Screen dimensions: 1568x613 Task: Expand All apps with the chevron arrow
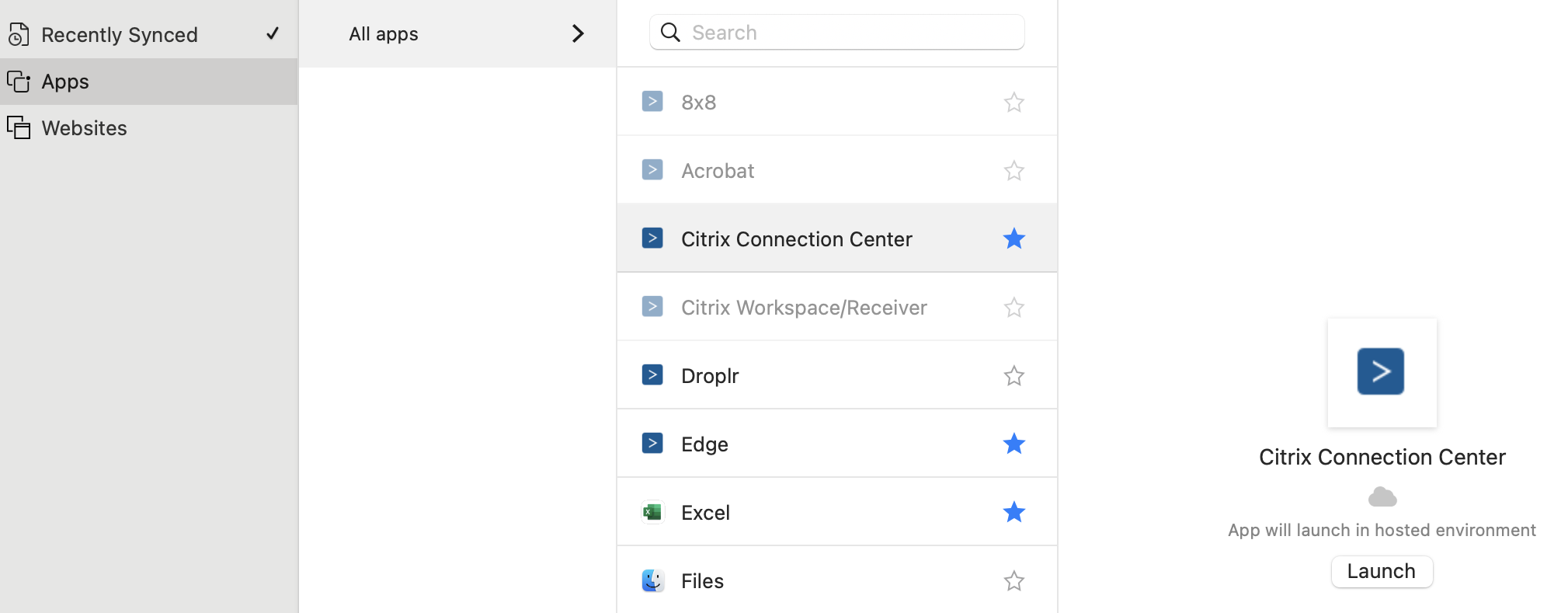[x=578, y=33]
